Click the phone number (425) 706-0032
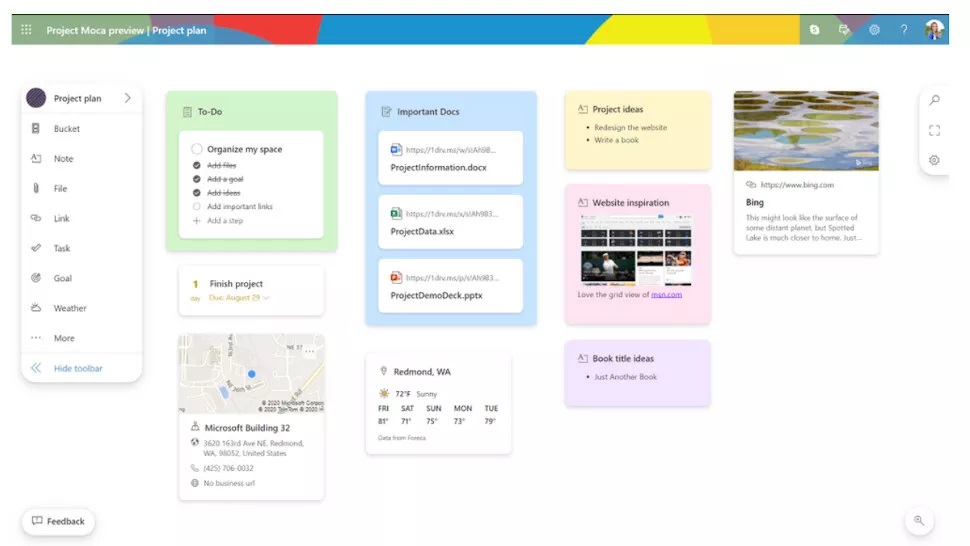970x546 pixels. tap(228, 468)
